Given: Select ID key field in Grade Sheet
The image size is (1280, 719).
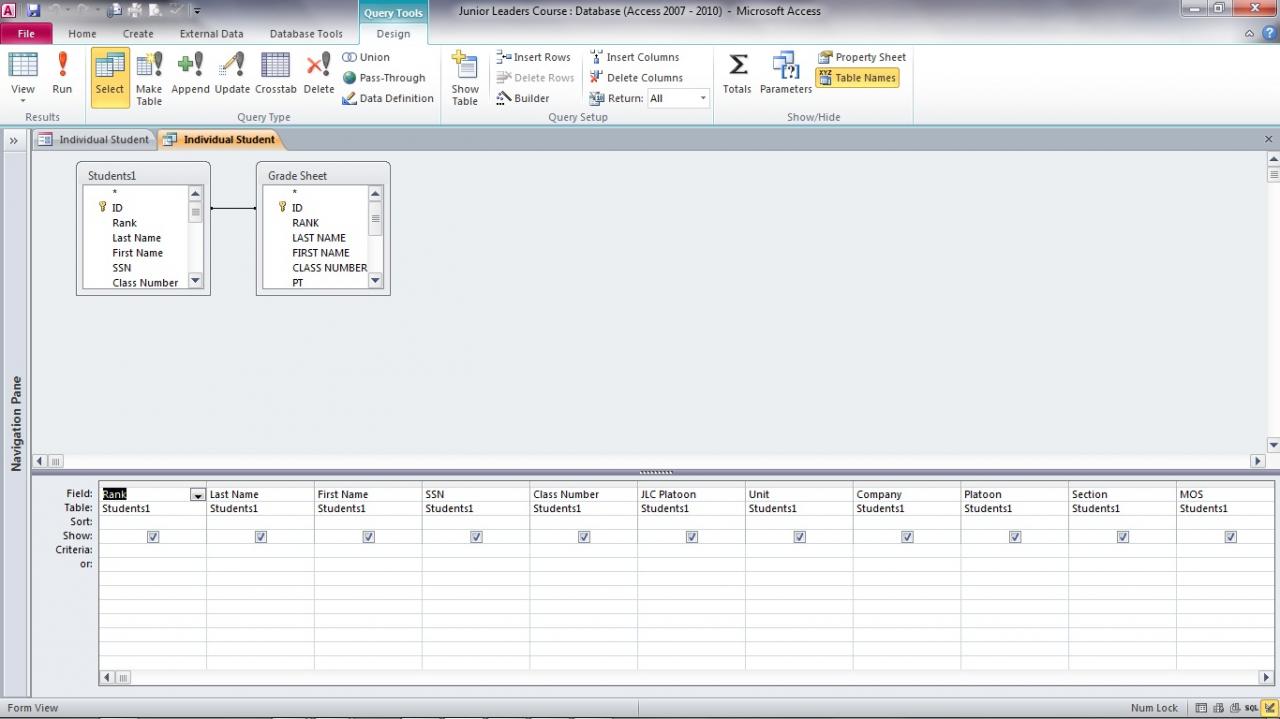Looking at the screenshot, I should tap(296, 208).
